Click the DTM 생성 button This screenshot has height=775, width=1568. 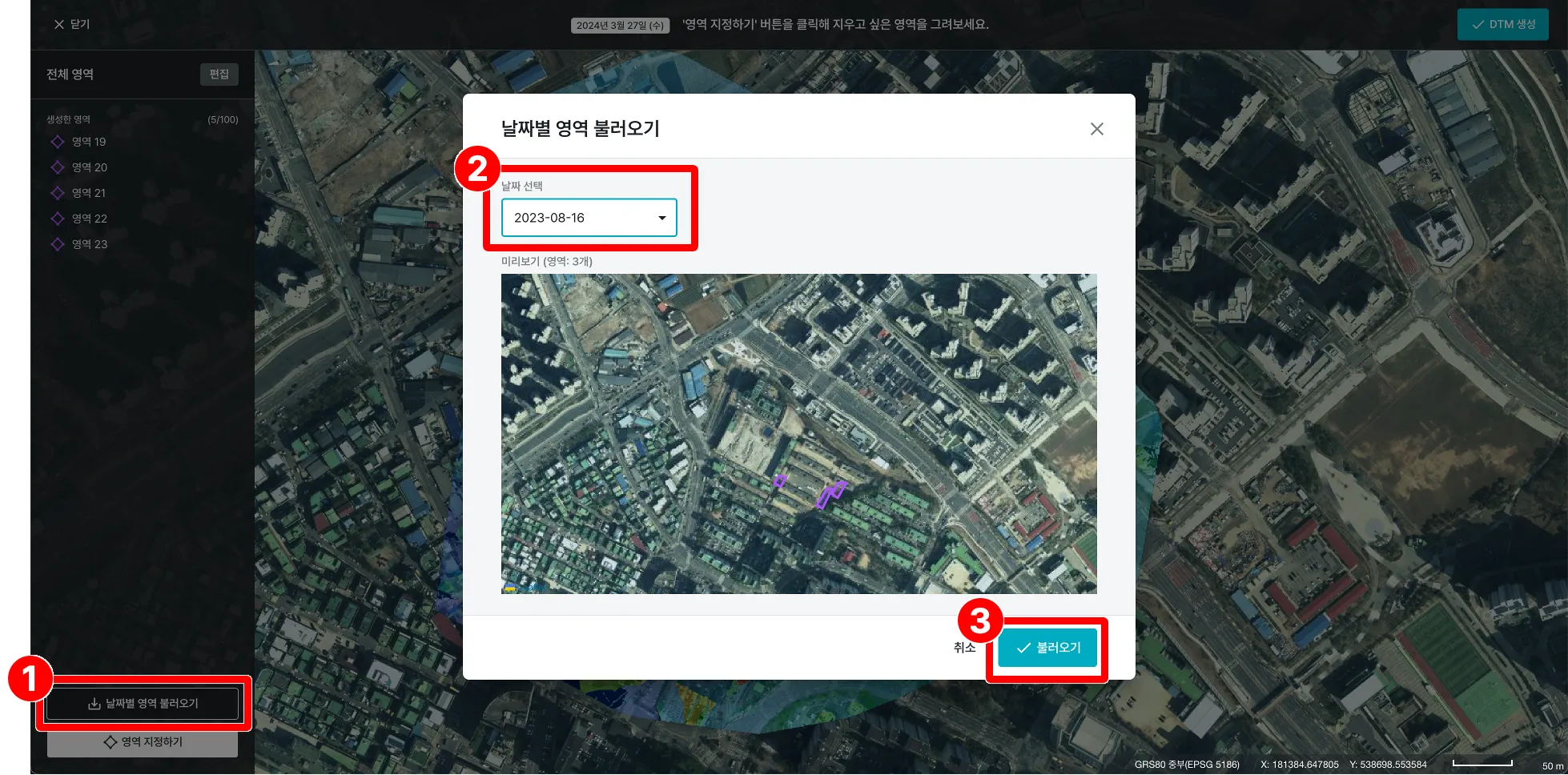1502,25
